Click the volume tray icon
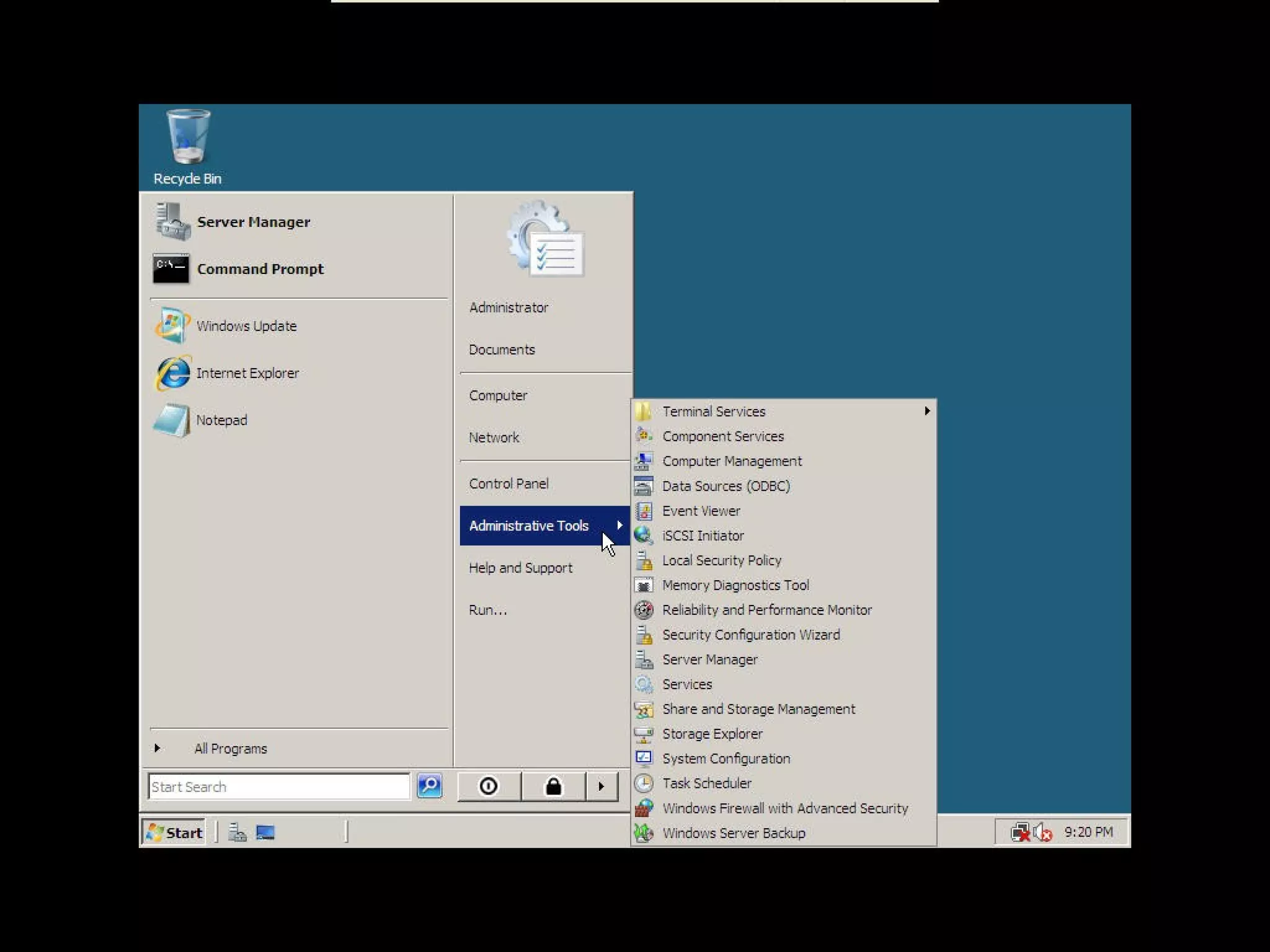Viewport: 1270px width, 952px height. coord(1043,832)
